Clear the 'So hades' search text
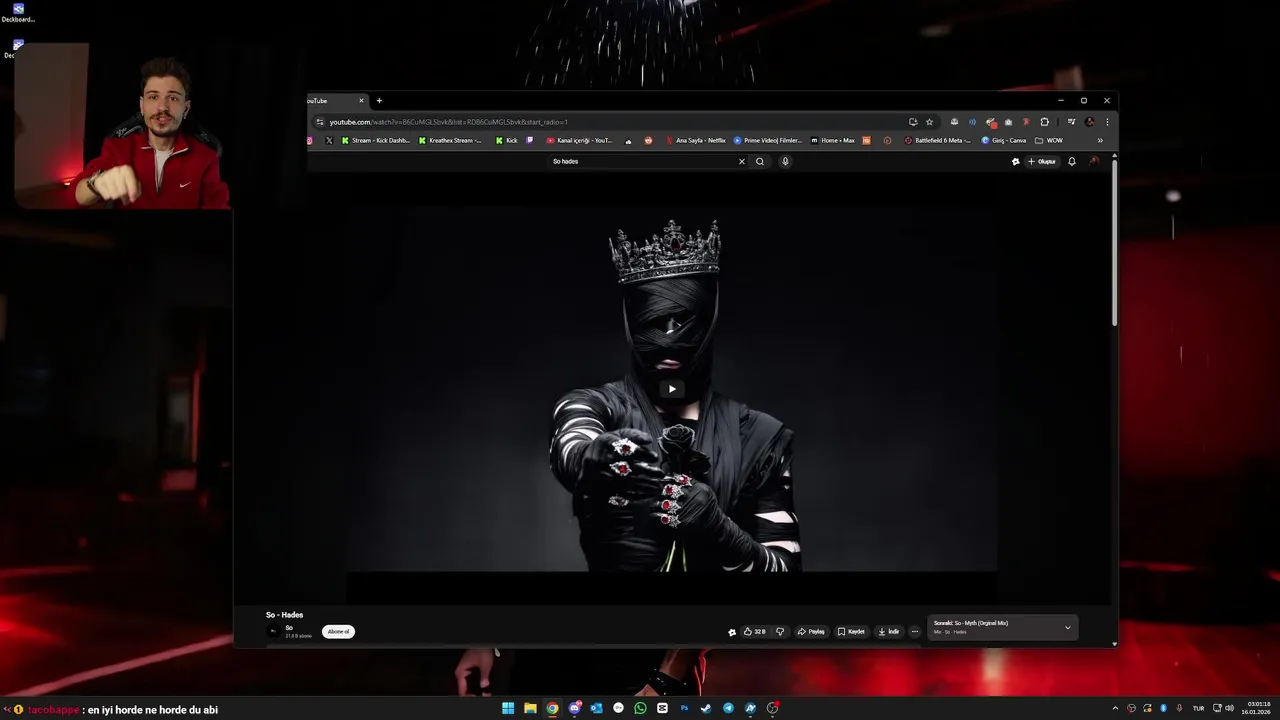This screenshot has height=720, width=1280. tap(742, 161)
